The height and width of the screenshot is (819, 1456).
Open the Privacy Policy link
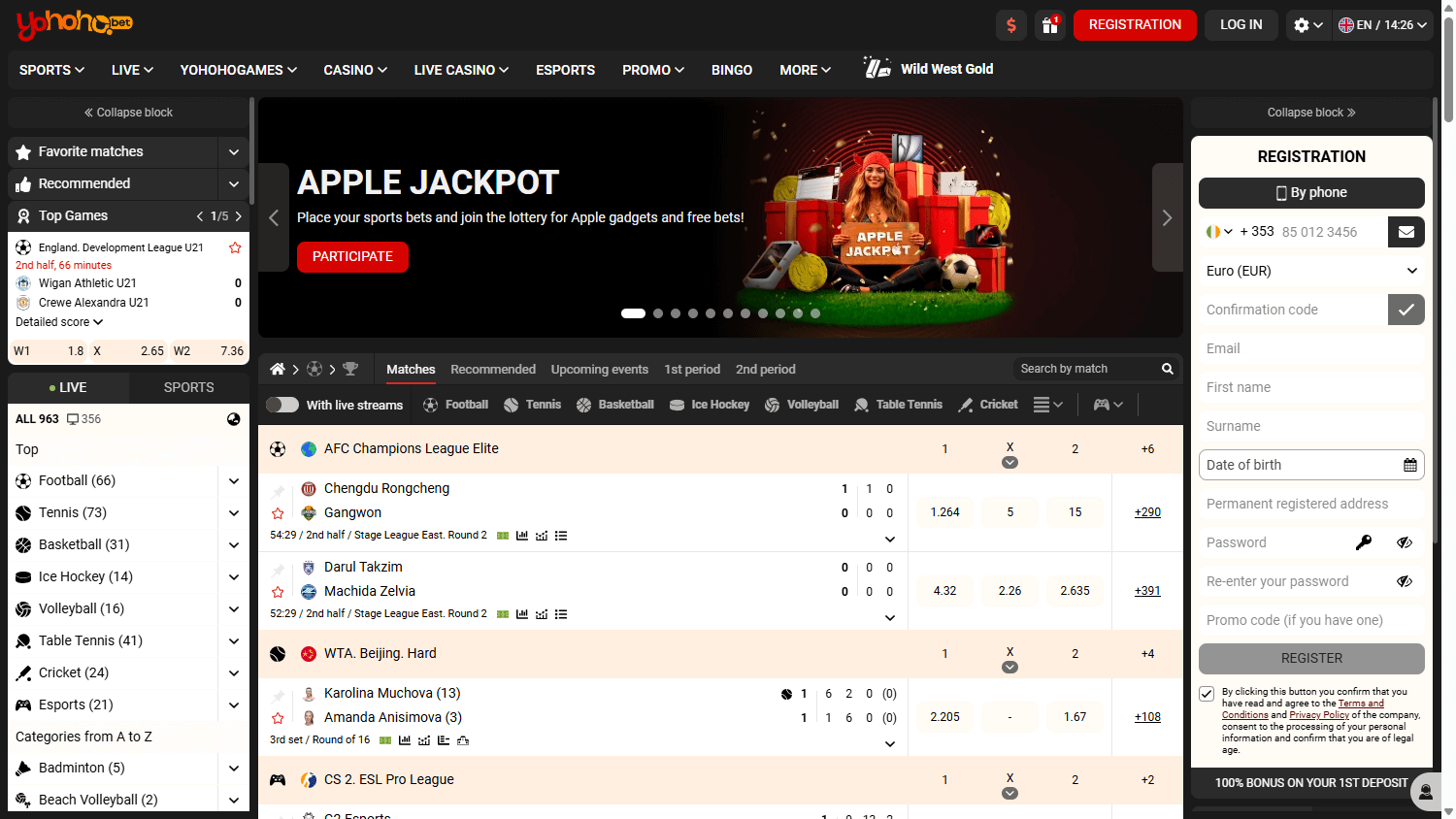pos(1319,714)
